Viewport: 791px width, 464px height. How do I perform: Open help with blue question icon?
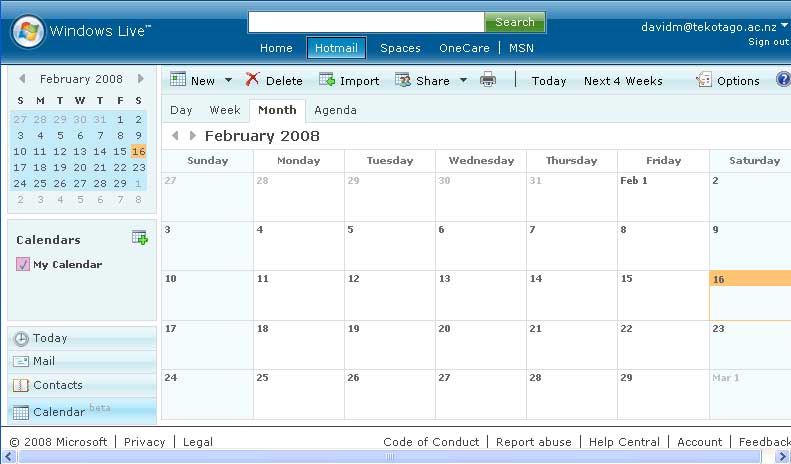tap(783, 79)
